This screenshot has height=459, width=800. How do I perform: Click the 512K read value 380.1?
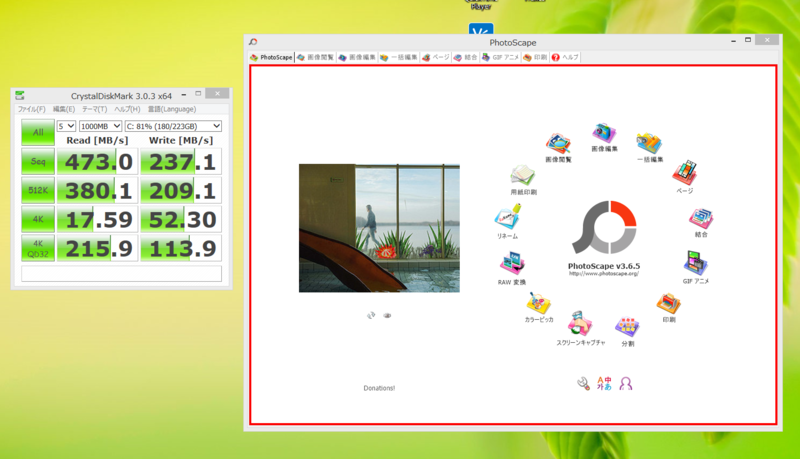[x=97, y=190]
